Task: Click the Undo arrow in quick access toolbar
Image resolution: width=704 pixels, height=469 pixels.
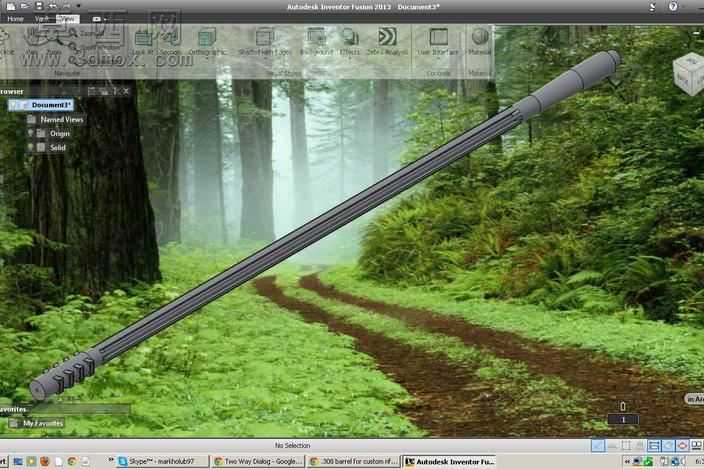Action: point(53,6)
